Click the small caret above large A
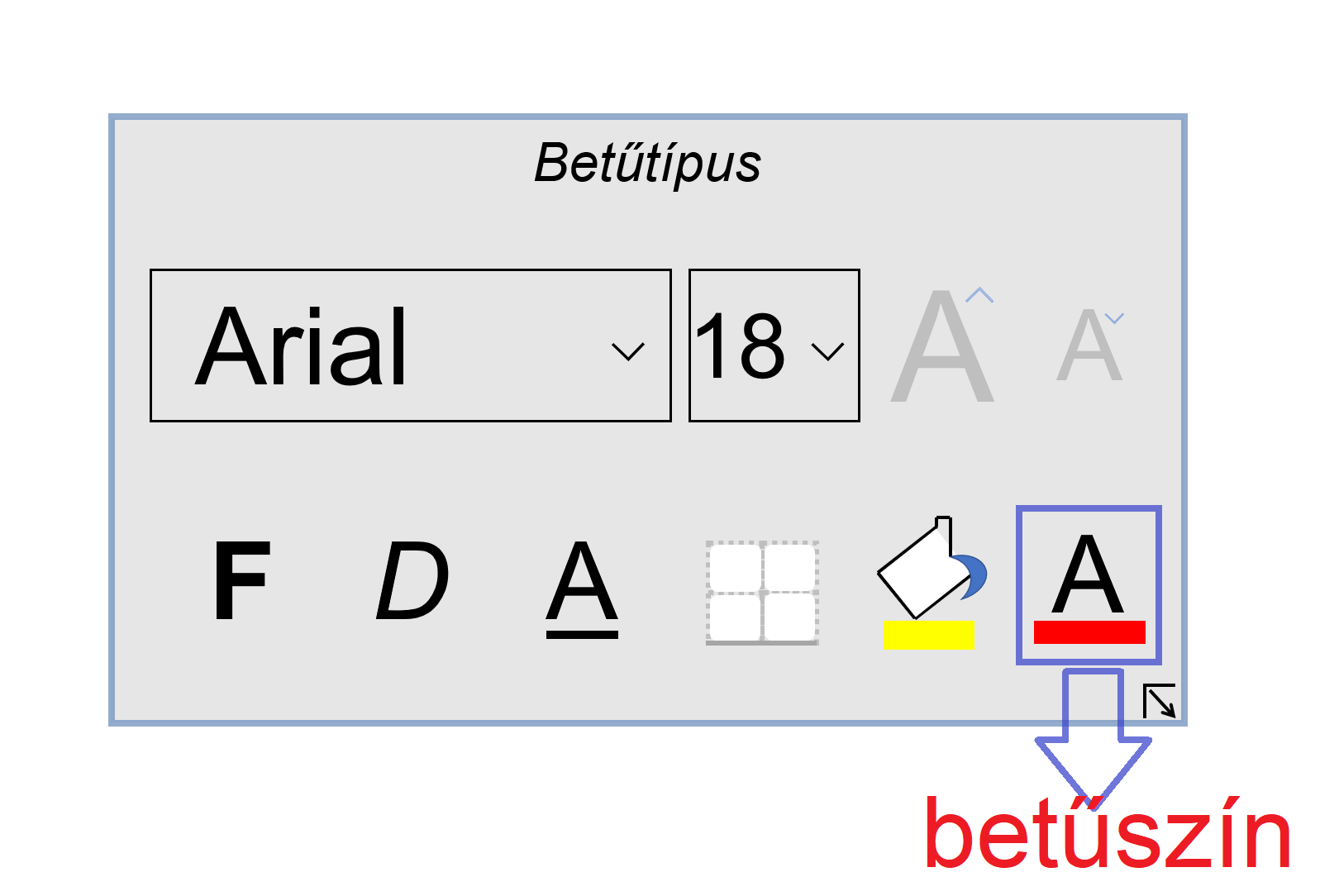The image size is (1339, 896). (979, 295)
